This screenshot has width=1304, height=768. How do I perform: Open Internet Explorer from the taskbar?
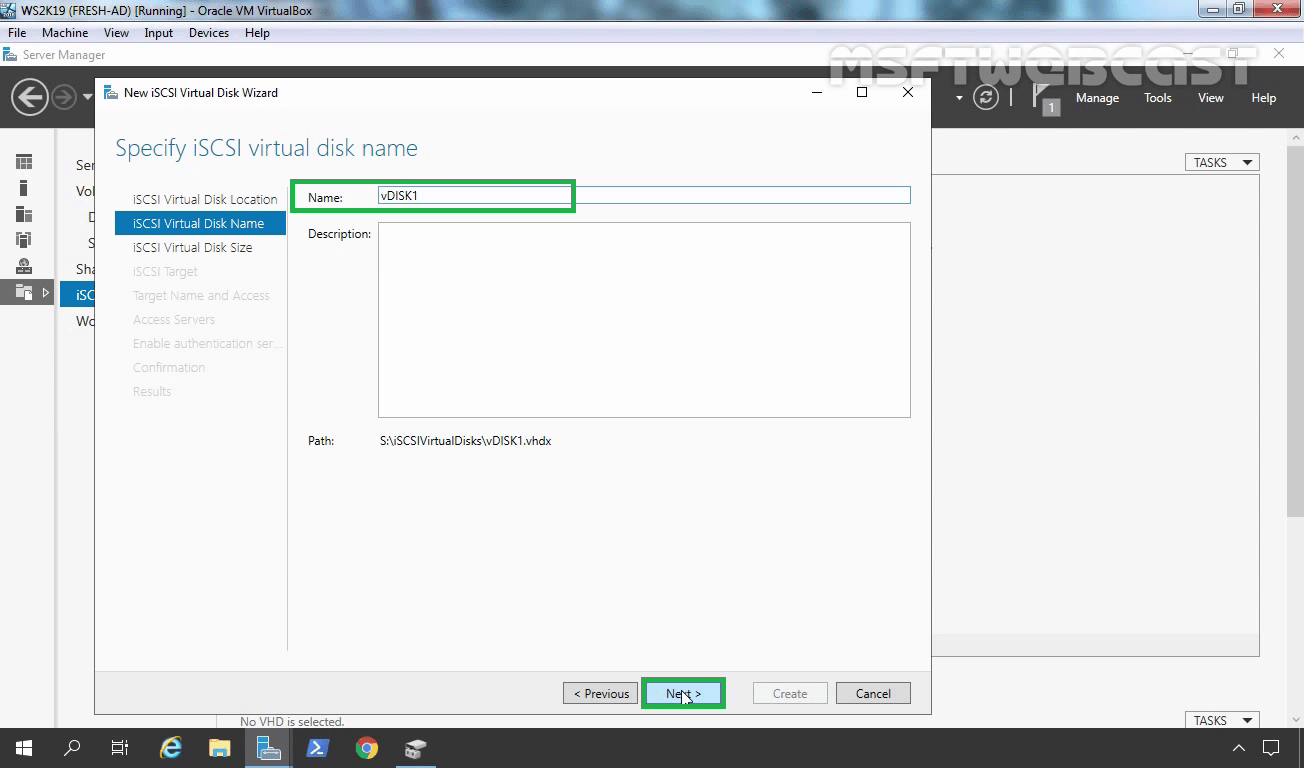(x=171, y=747)
